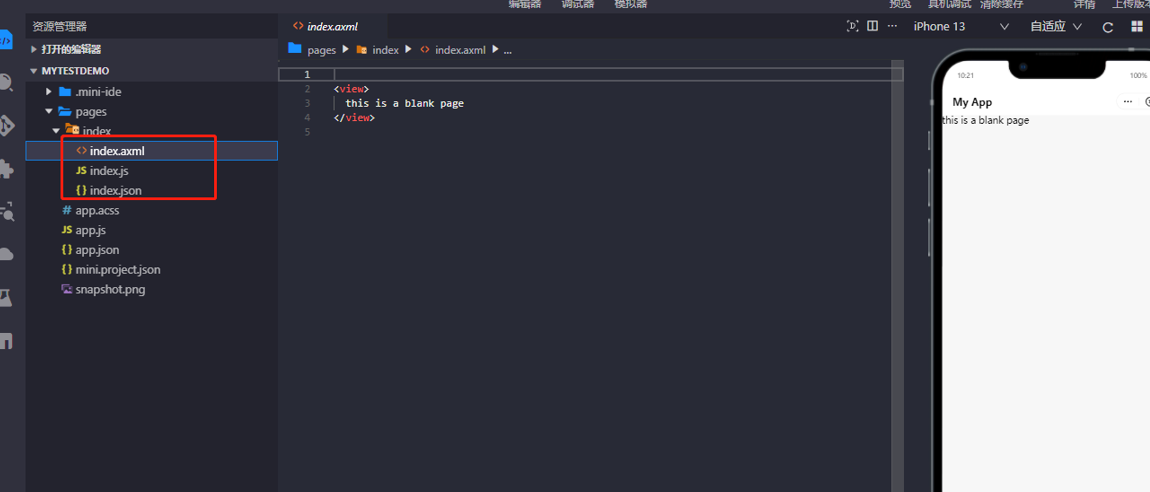Collapse the MYTESTDEMO project root
The height and width of the screenshot is (492, 1150).
34,71
